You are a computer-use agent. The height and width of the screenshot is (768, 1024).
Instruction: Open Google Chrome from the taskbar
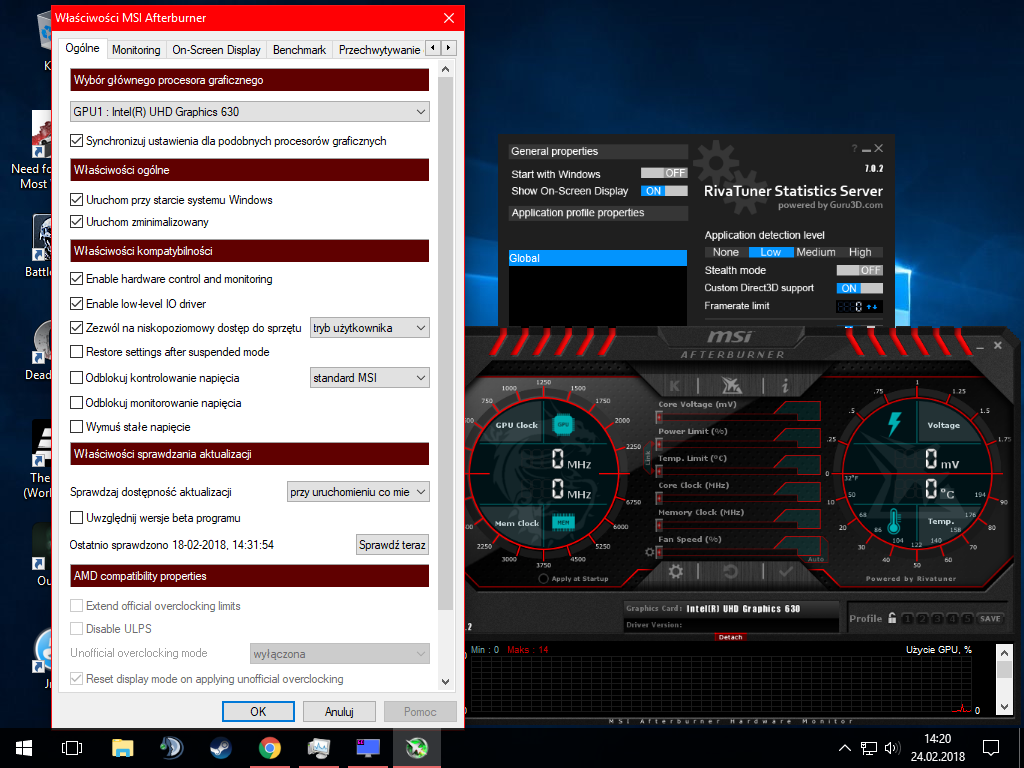point(270,748)
